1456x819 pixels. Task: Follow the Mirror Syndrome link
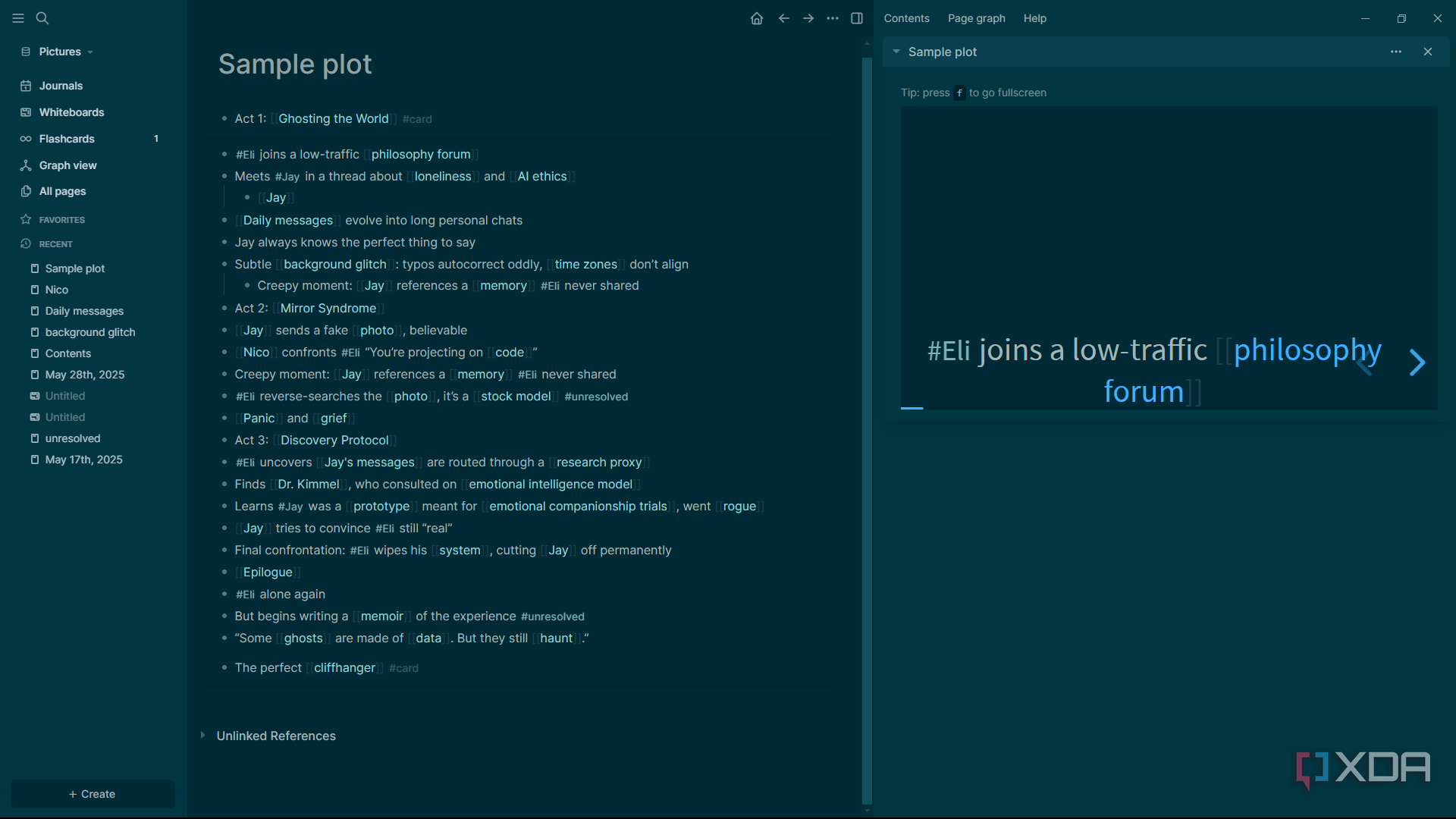(328, 308)
